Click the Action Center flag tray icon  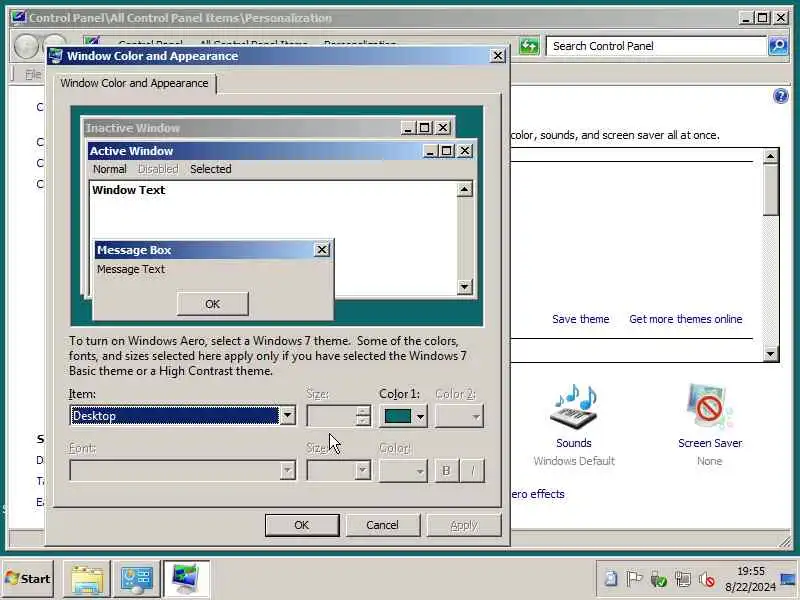(x=634, y=579)
